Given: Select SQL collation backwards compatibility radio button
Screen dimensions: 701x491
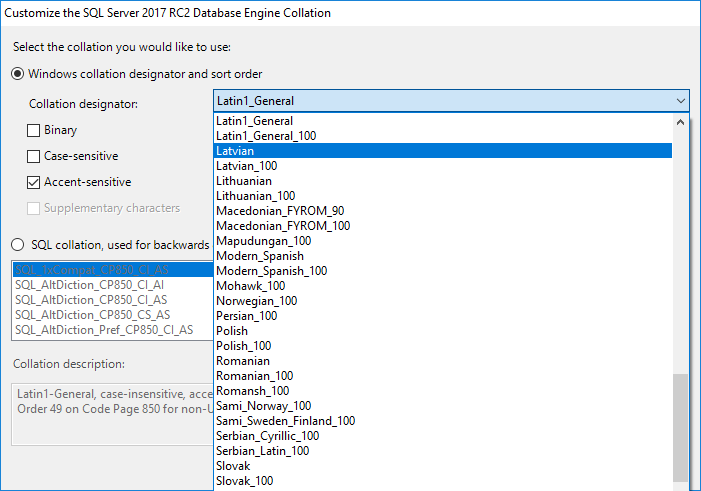Looking at the screenshot, I should [x=17, y=245].
